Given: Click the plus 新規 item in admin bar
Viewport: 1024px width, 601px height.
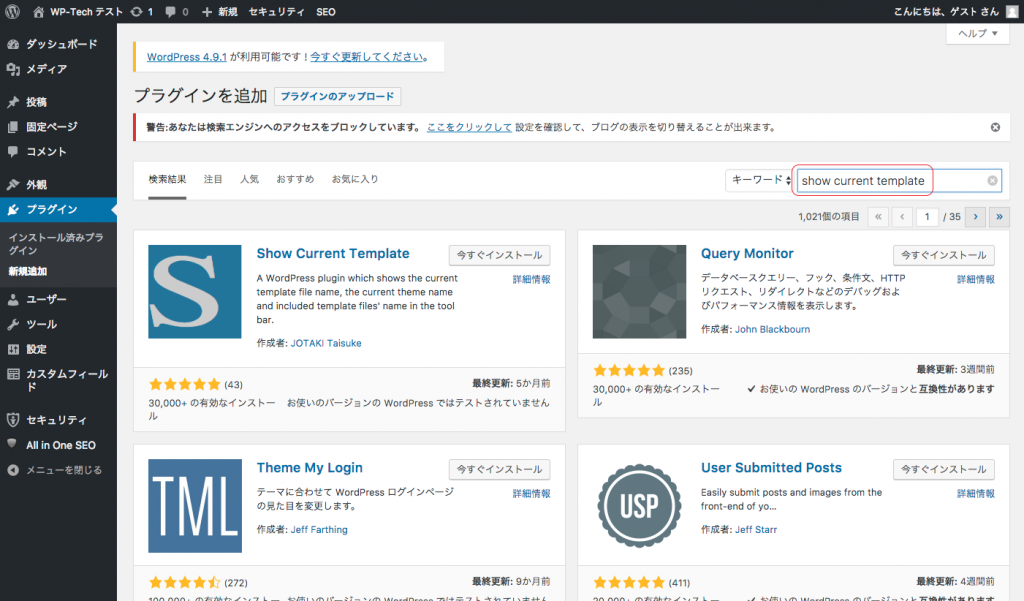Looking at the screenshot, I should point(219,12).
